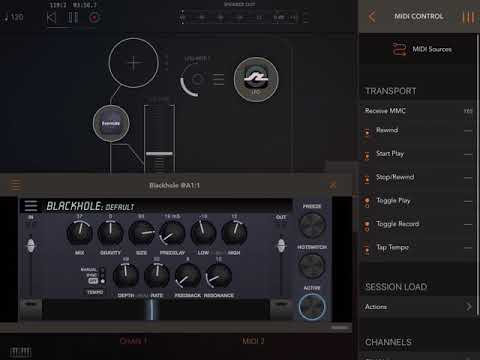Select the SYNC tempo mode
Image resolution: width=480 pixels, height=360 pixels.
pyautogui.click(x=92, y=275)
